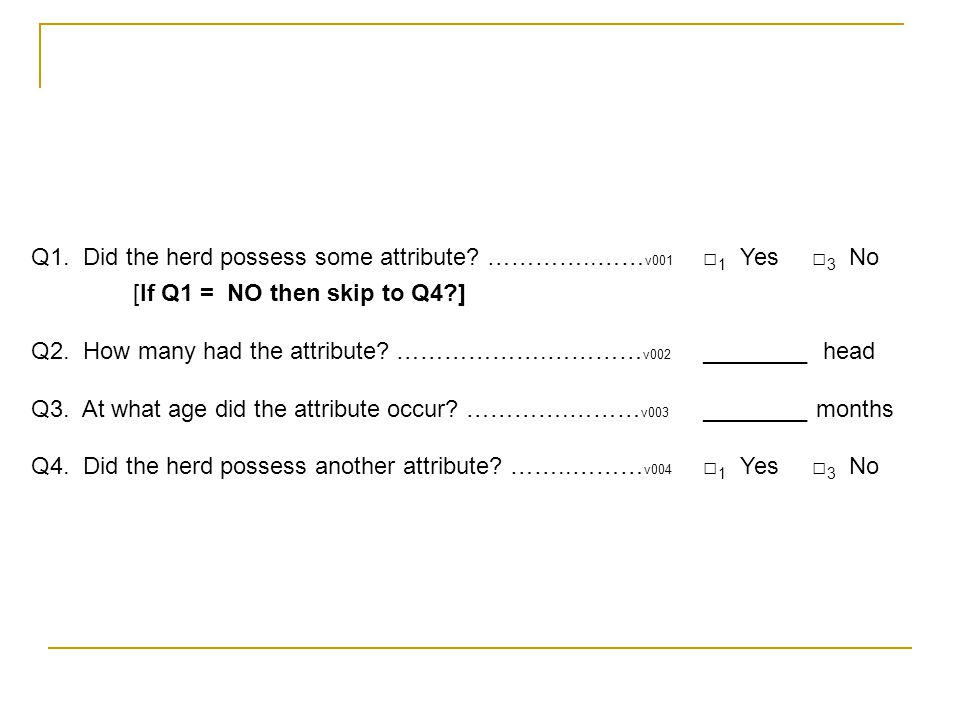Click the v004 variable code label
This screenshot has height=720, width=960.
(658, 470)
